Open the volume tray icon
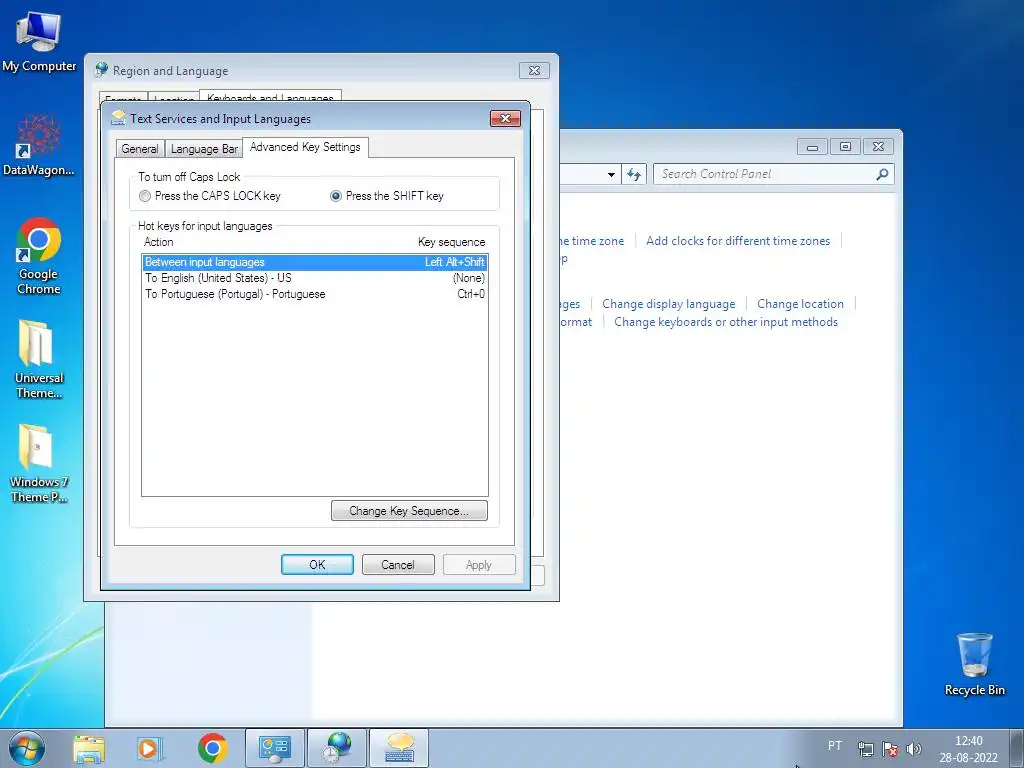Viewport: 1024px width, 768px height. pos(914,749)
